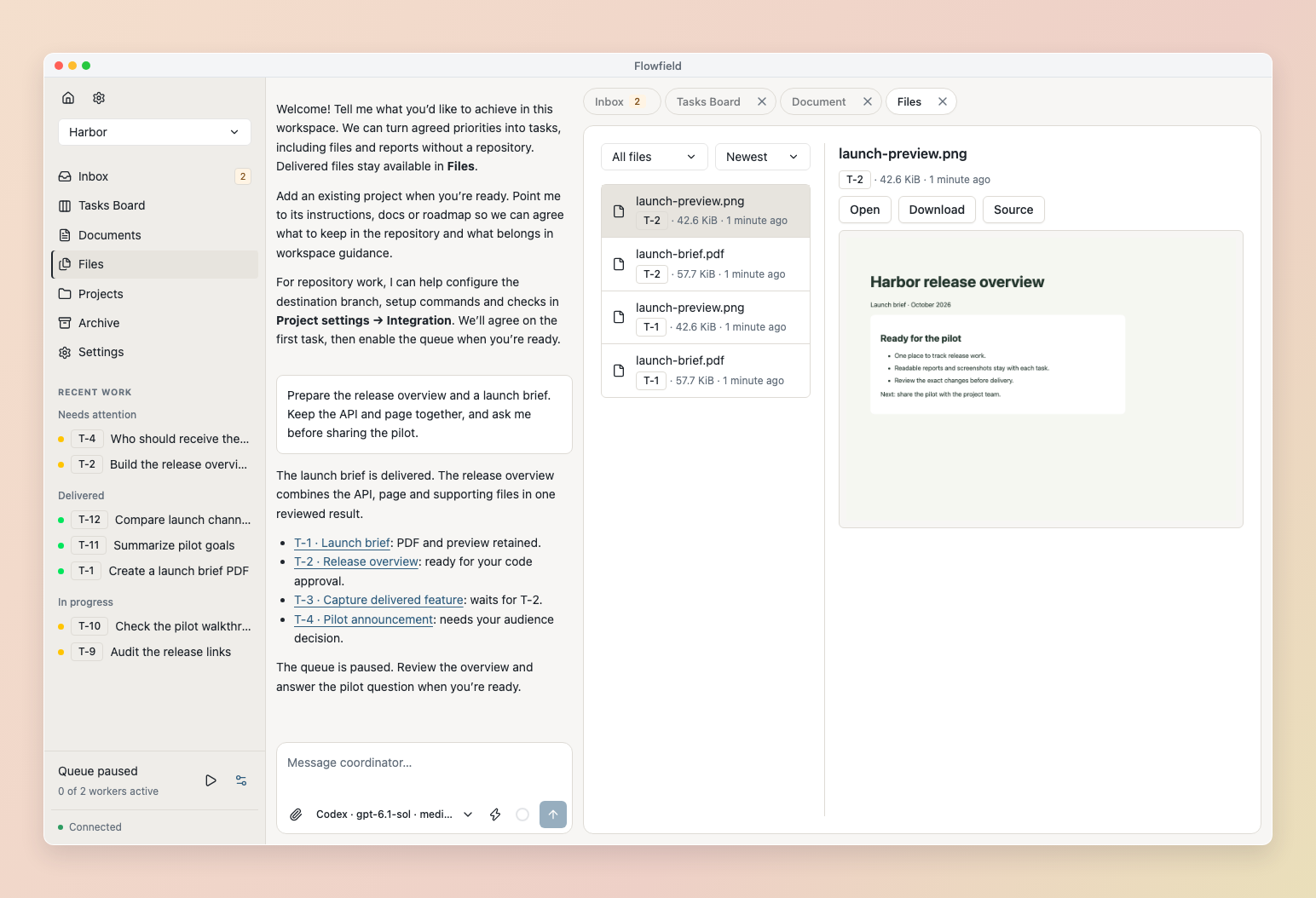Select launch-preview.png tagged T-1
The width and height of the screenshot is (1316, 898).
(x=706, y=317)
